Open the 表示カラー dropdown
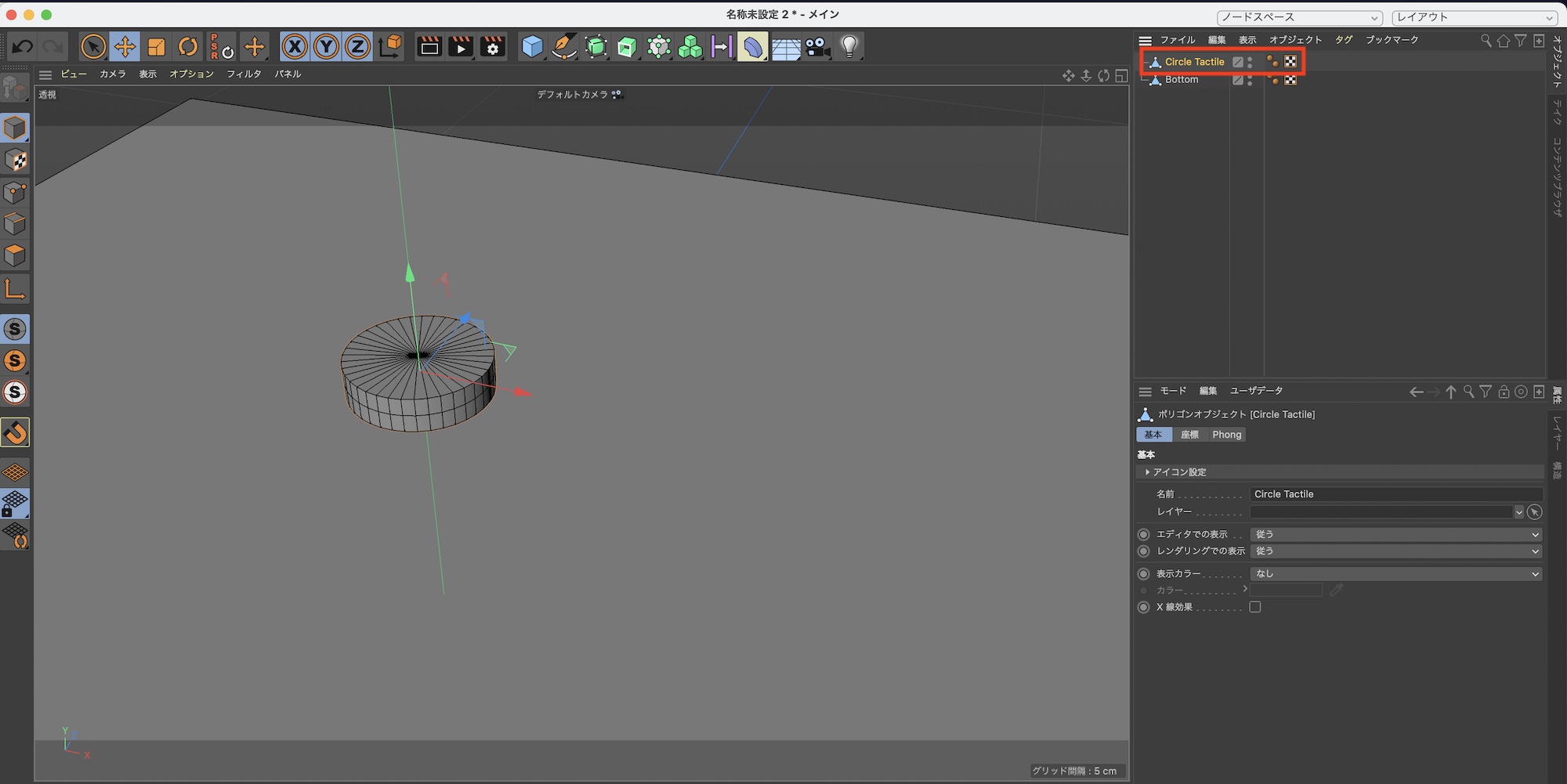 point(1395,574)
